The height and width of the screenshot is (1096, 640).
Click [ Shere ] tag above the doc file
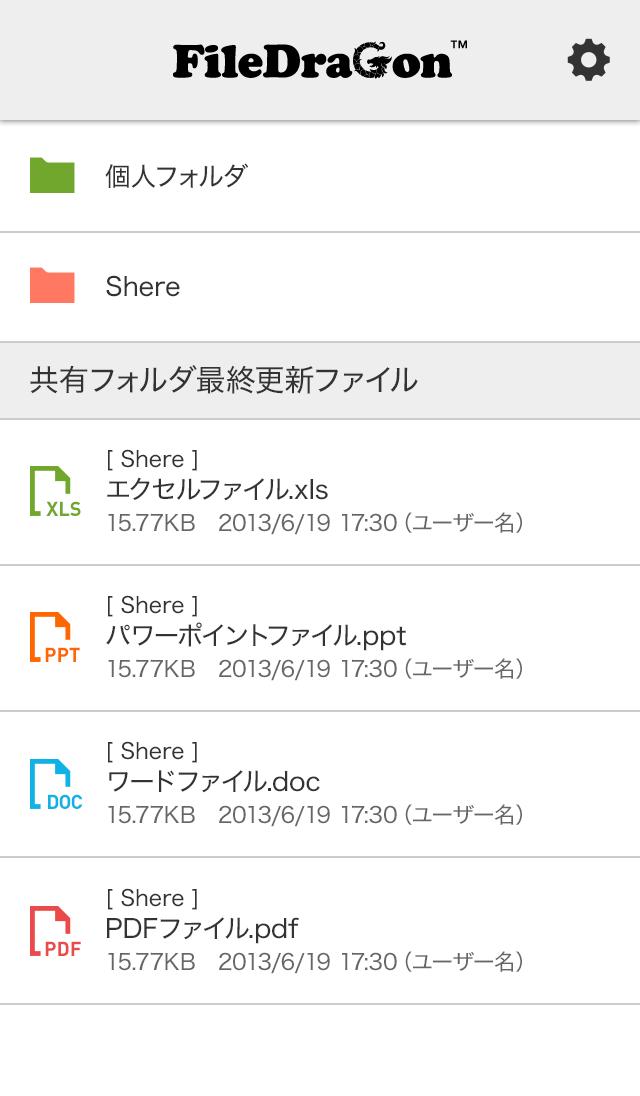pyautogui.click(x=152, y=751)
